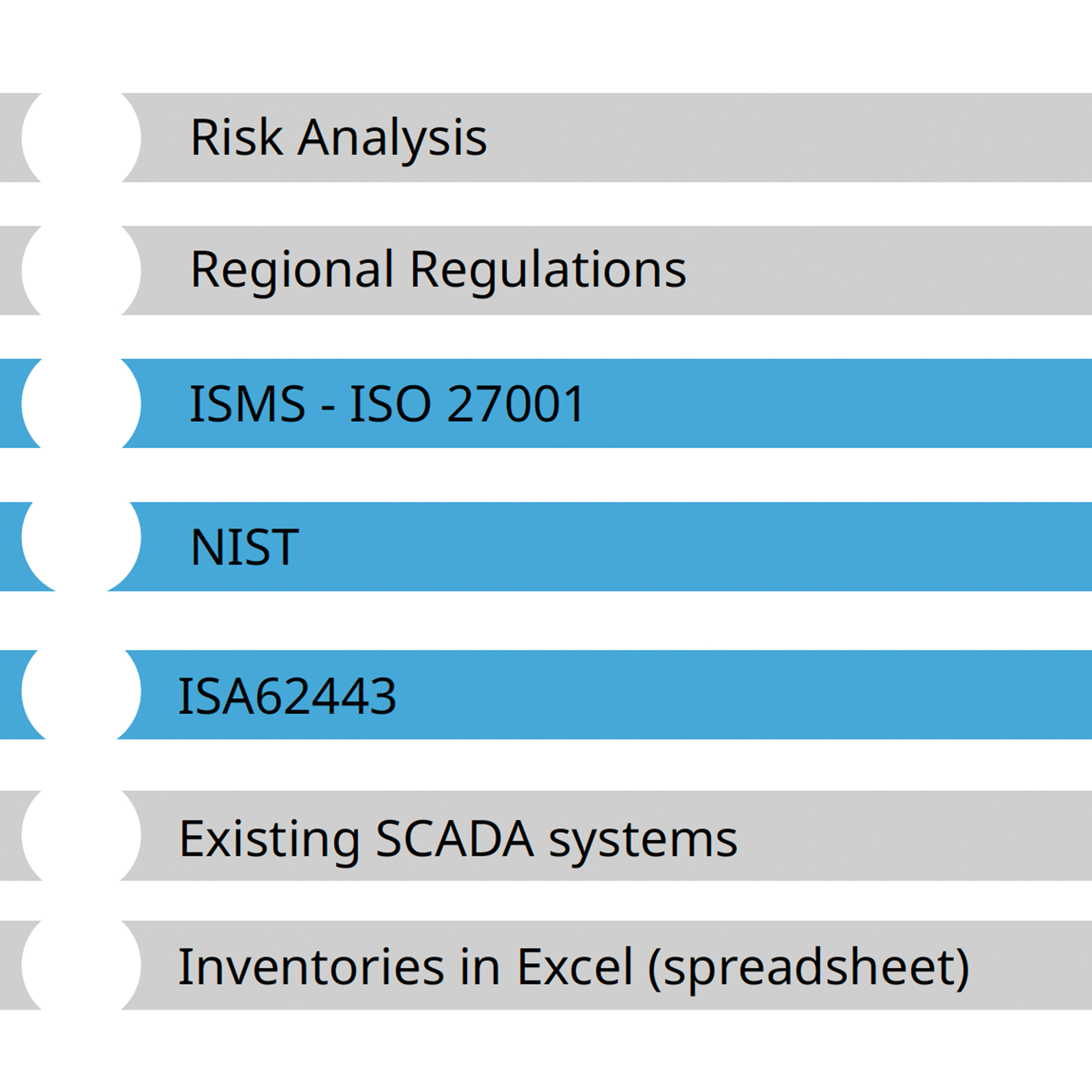Toggle the Inventories in Excel circle

pyautogui.click(x=81, y=965)
